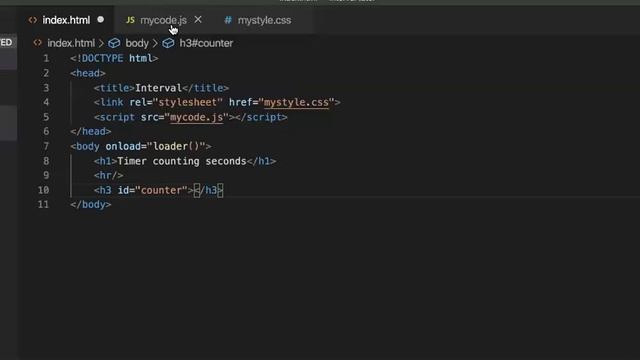
Task: Click the JS file icon on mycode.js tab
Action: 130,20
